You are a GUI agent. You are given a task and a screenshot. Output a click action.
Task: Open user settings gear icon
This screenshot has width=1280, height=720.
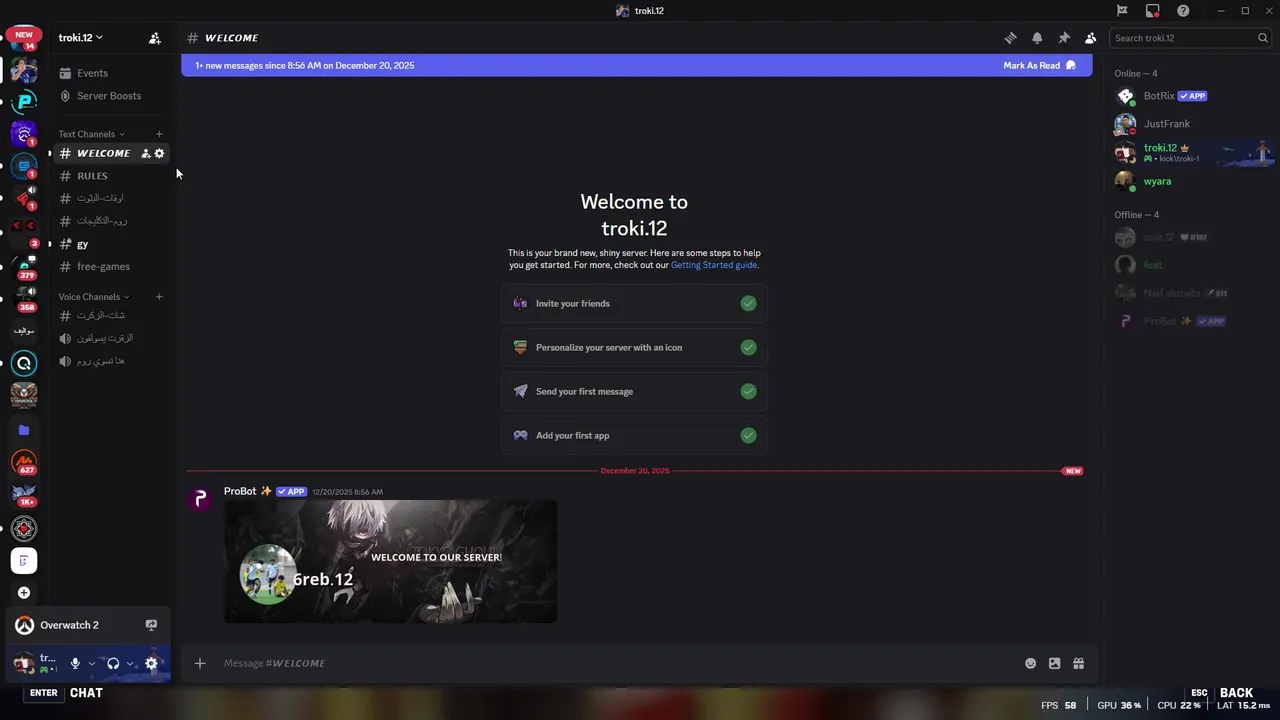point(151,663)
